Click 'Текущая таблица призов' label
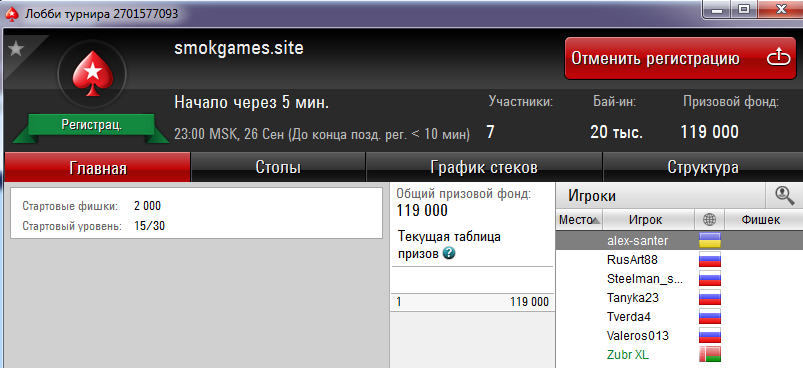803x368 pixels. (x=449, y=245)
